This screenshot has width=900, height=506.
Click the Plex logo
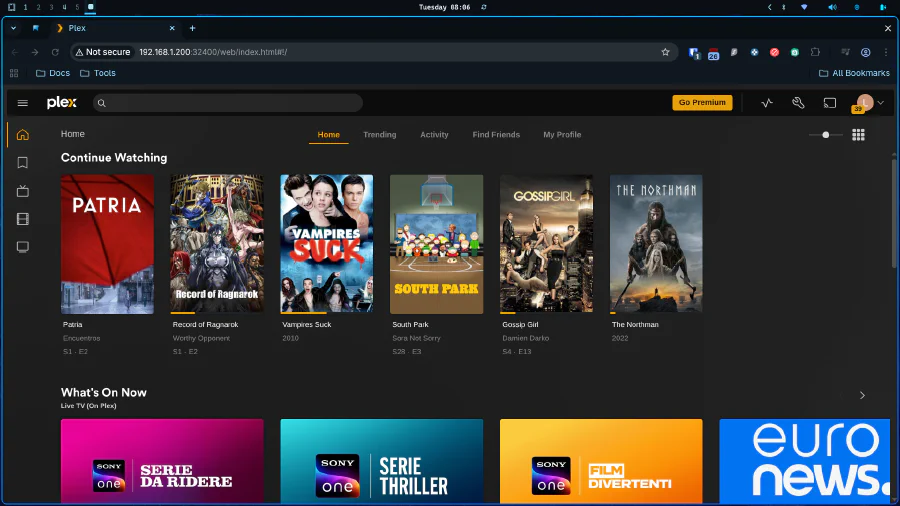(61, 102)
